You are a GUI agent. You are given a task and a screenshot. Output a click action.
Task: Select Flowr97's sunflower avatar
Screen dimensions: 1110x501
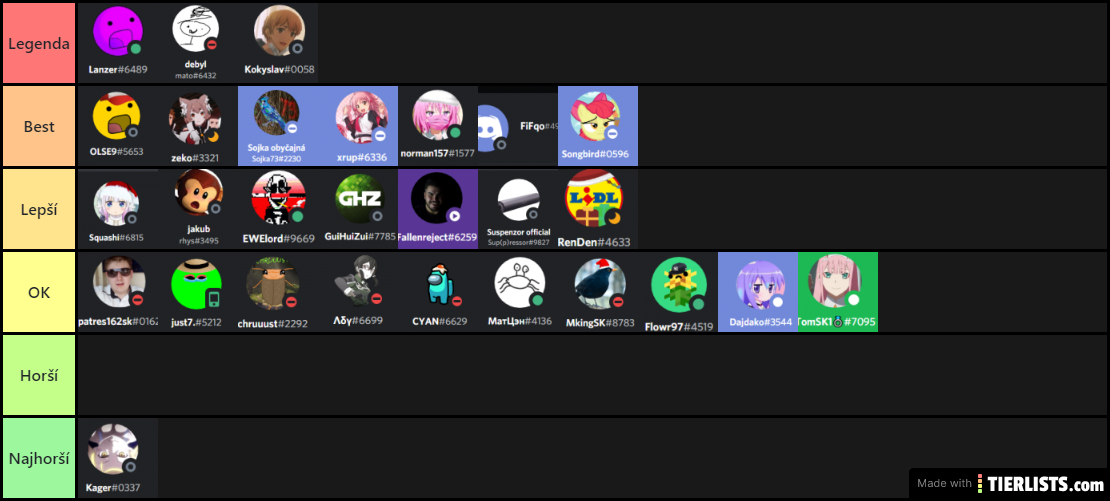coord(679,285)
